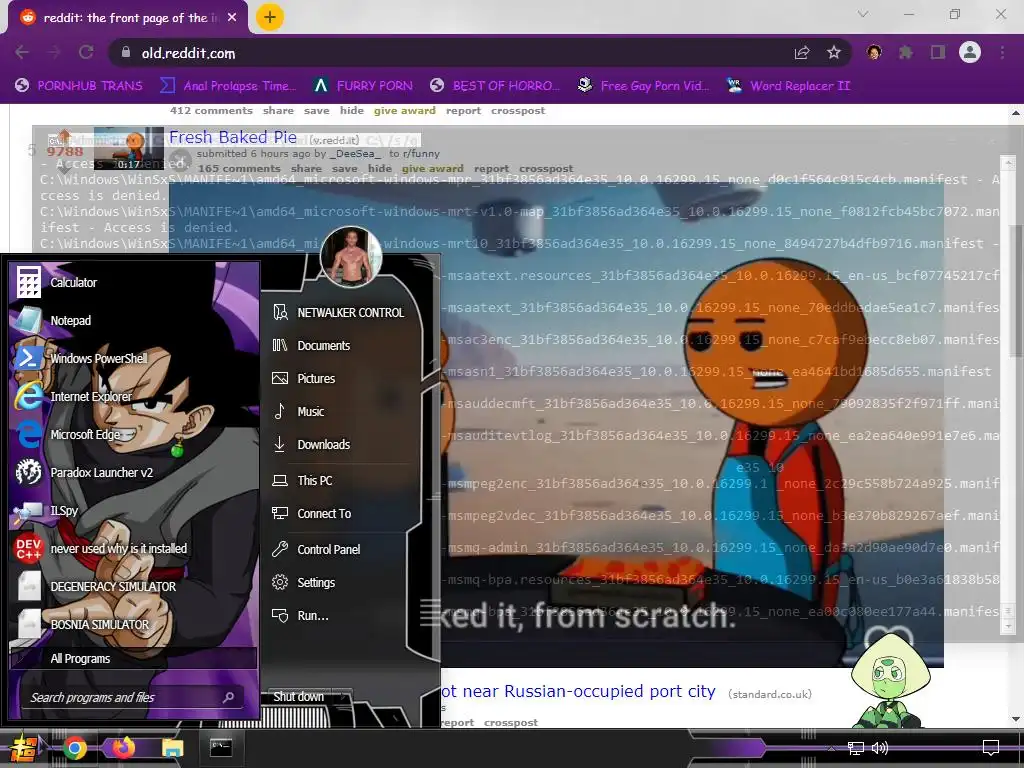
Task: Close the reddit tab
Action: 232,18
